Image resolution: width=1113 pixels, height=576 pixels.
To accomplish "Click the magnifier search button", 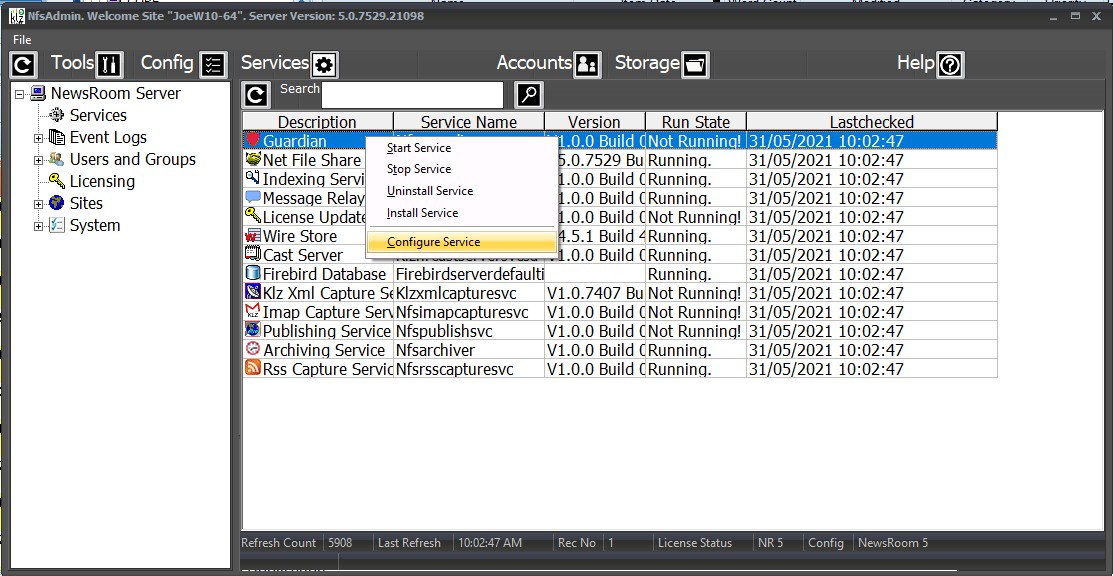I will 529,94.
